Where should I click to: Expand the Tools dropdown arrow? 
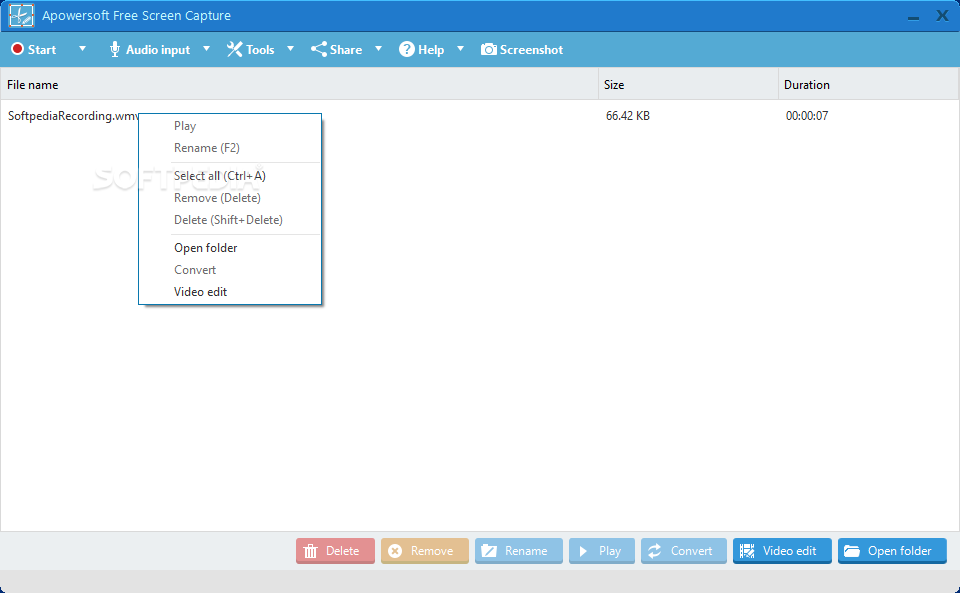290,49
